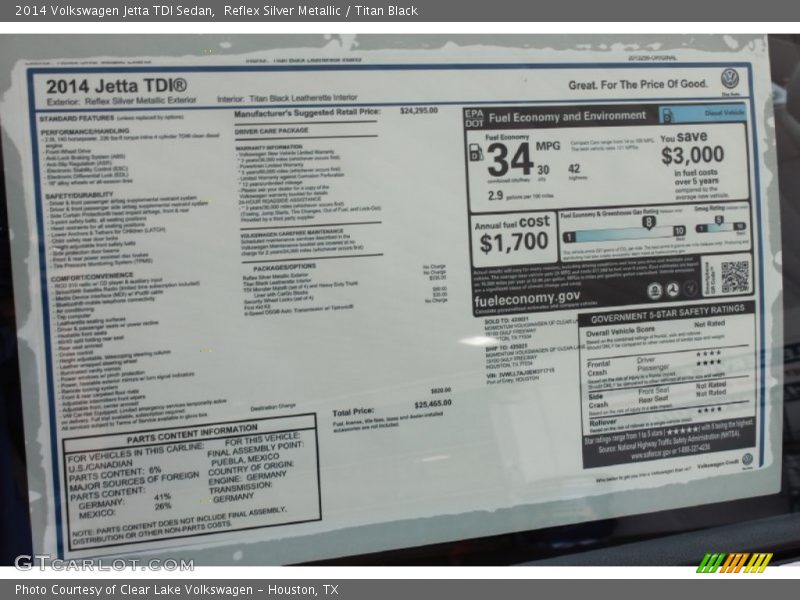
Task: Click the 'Side Crash' label
Action: [598, 401]
